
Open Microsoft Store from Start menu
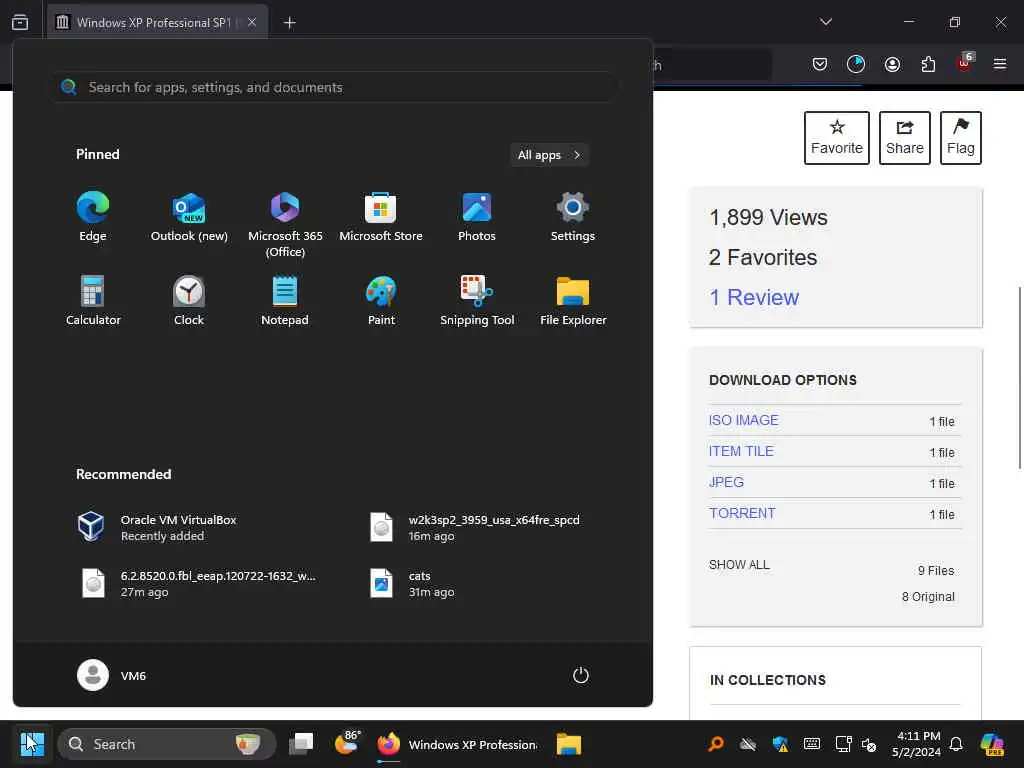[381, 217]
